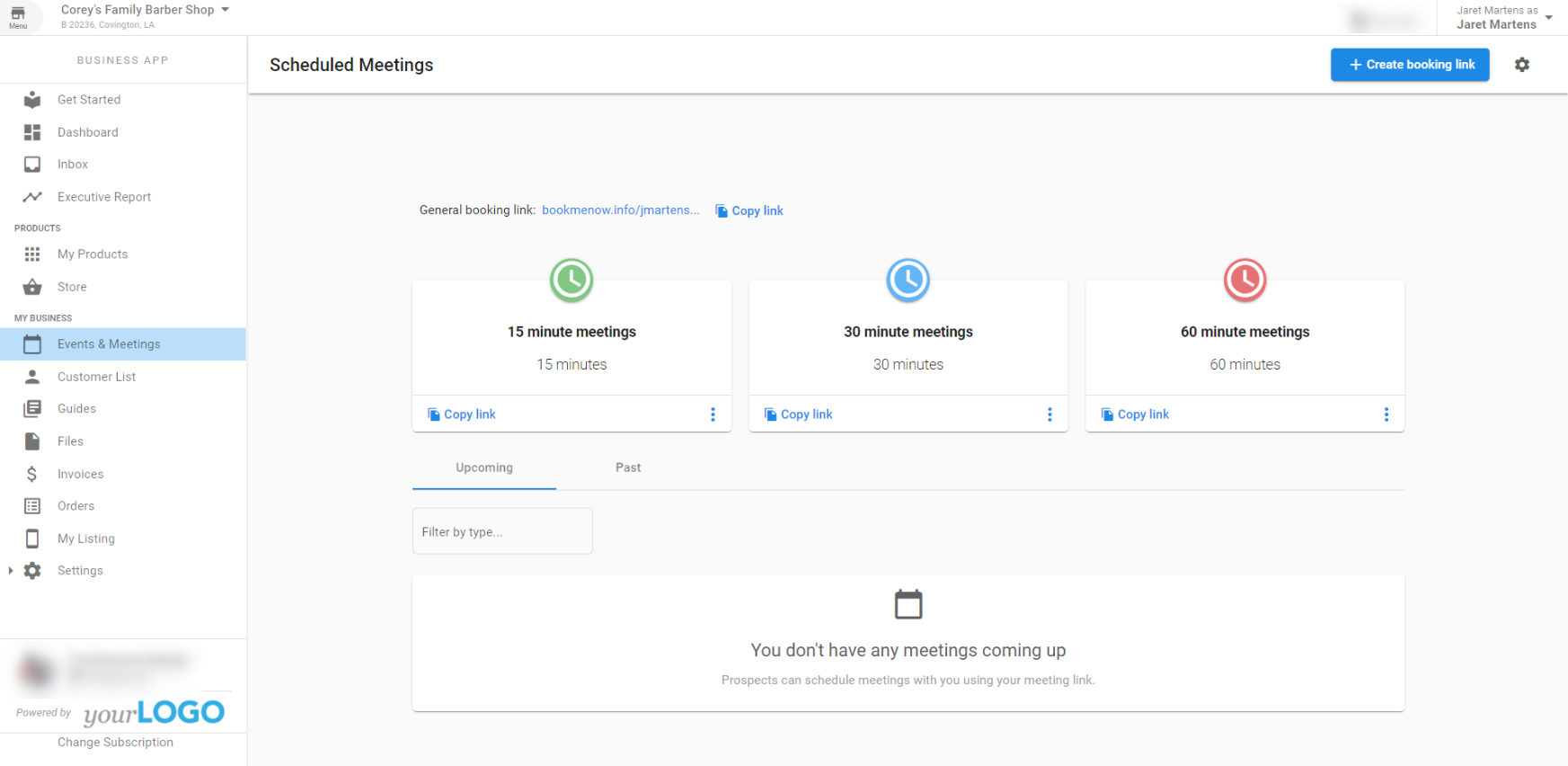
Task: Click the blue 30 minute meeting clock icon
Action: click(908, 280)
